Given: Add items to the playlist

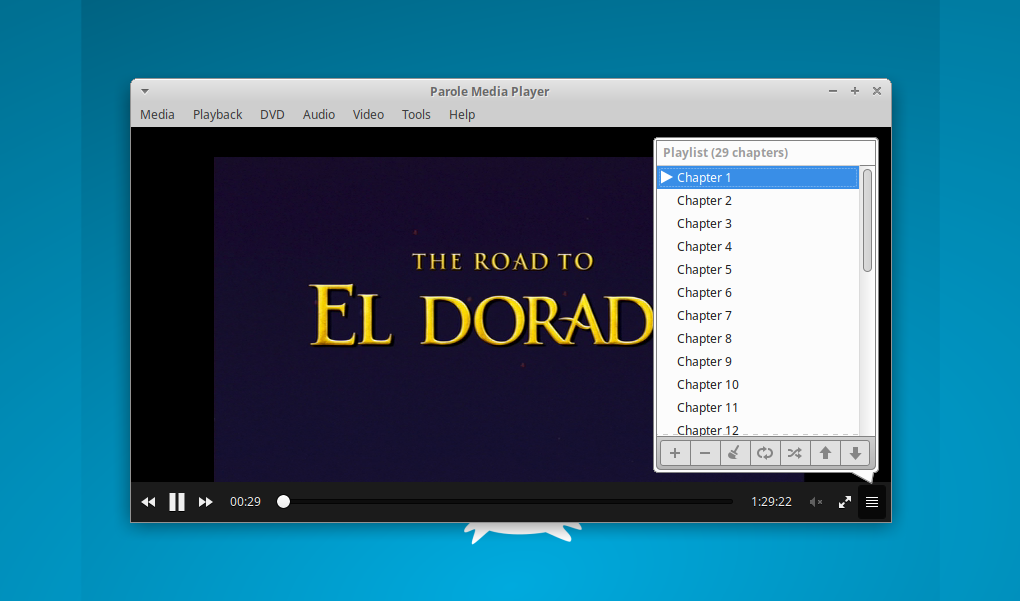Looking at the screenshot, I should (675, 453).
